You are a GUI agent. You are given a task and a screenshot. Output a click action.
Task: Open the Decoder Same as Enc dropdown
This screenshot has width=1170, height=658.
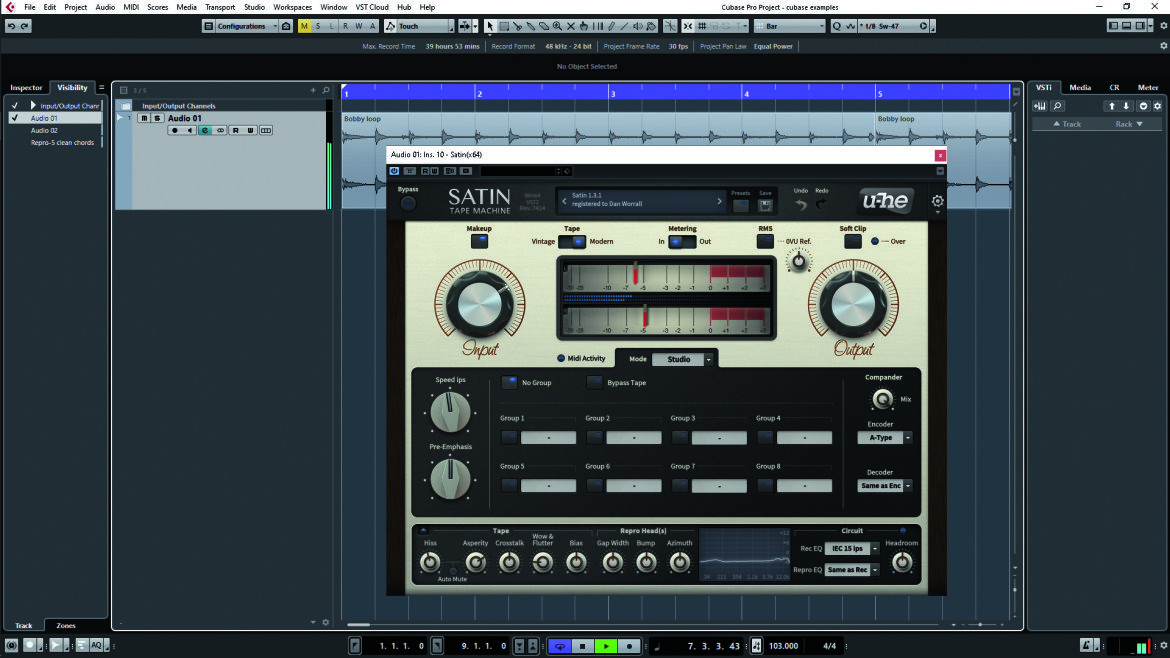point(885,486)
